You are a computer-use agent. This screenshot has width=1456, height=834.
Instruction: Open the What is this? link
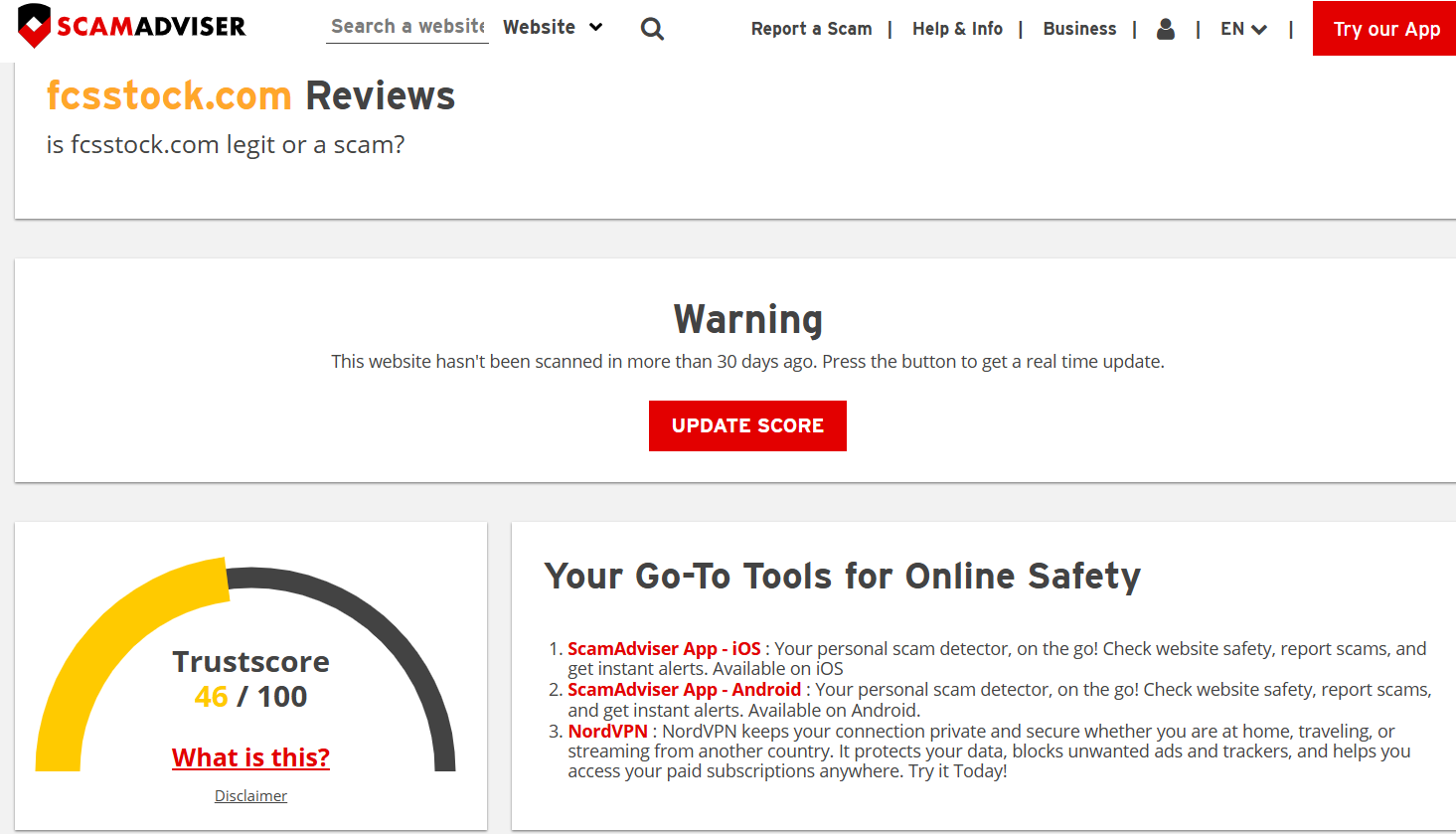click(250, 757)
